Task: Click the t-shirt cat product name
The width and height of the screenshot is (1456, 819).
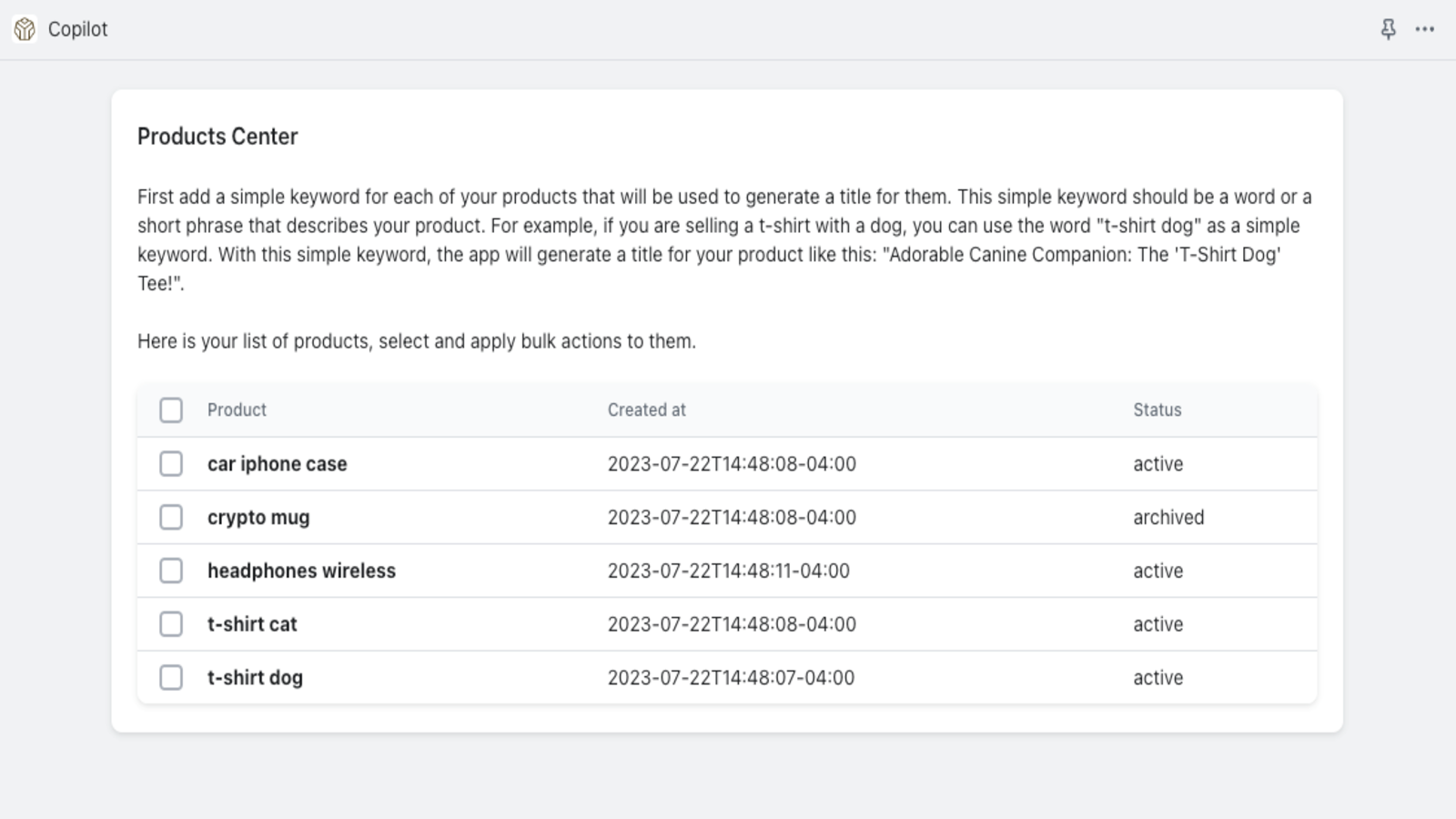Action: (252, 624)
